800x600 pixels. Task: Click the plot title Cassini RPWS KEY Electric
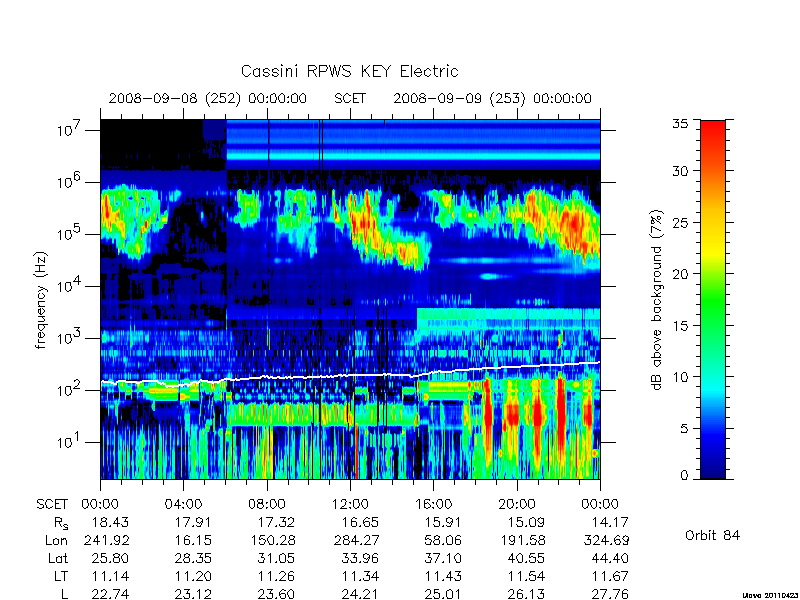click(349, 71)
